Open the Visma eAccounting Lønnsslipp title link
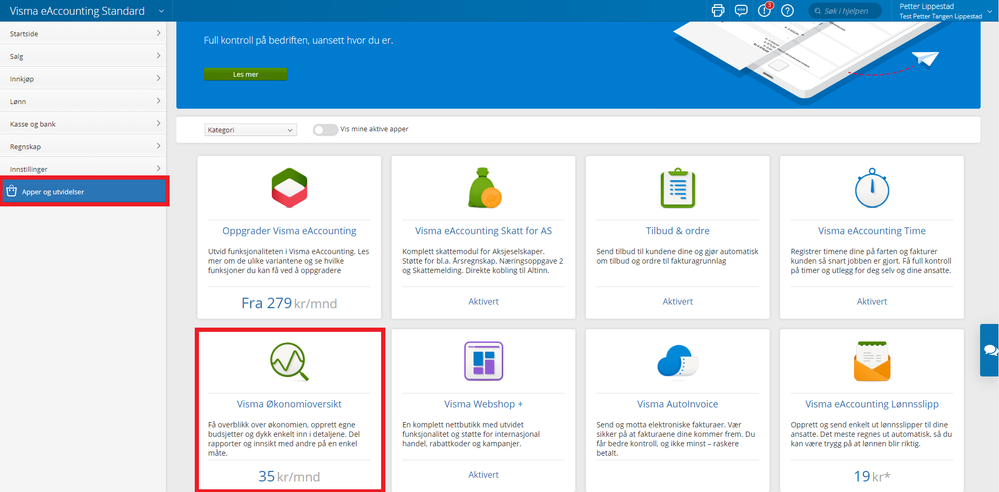Screen dimensions: 999x492 872,404
